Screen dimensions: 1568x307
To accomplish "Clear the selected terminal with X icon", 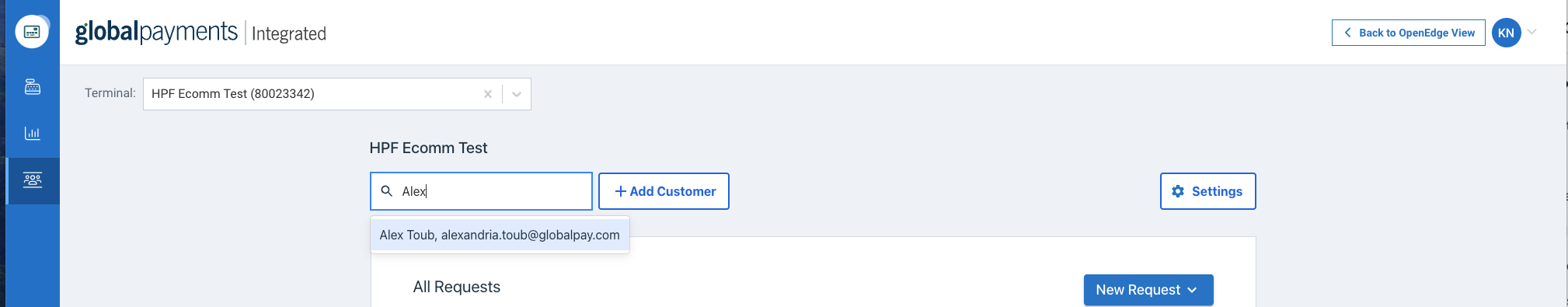I will (488, 94).
